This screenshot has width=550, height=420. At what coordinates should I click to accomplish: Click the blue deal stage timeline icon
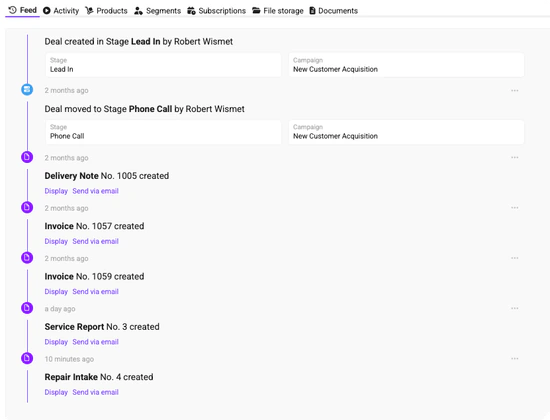(x=27, y=90)
